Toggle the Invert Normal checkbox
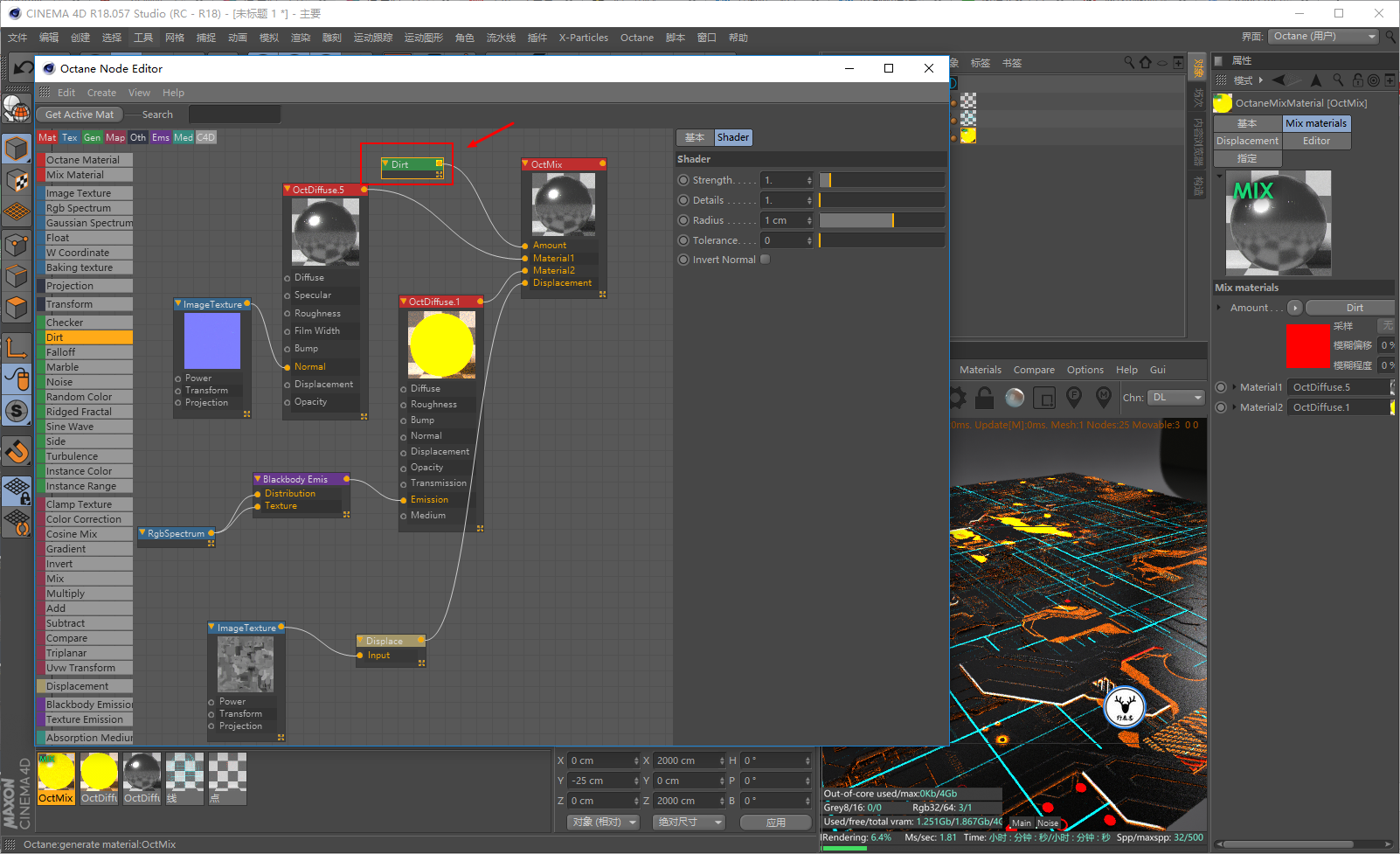1400x854 pixels. (766, 260)
